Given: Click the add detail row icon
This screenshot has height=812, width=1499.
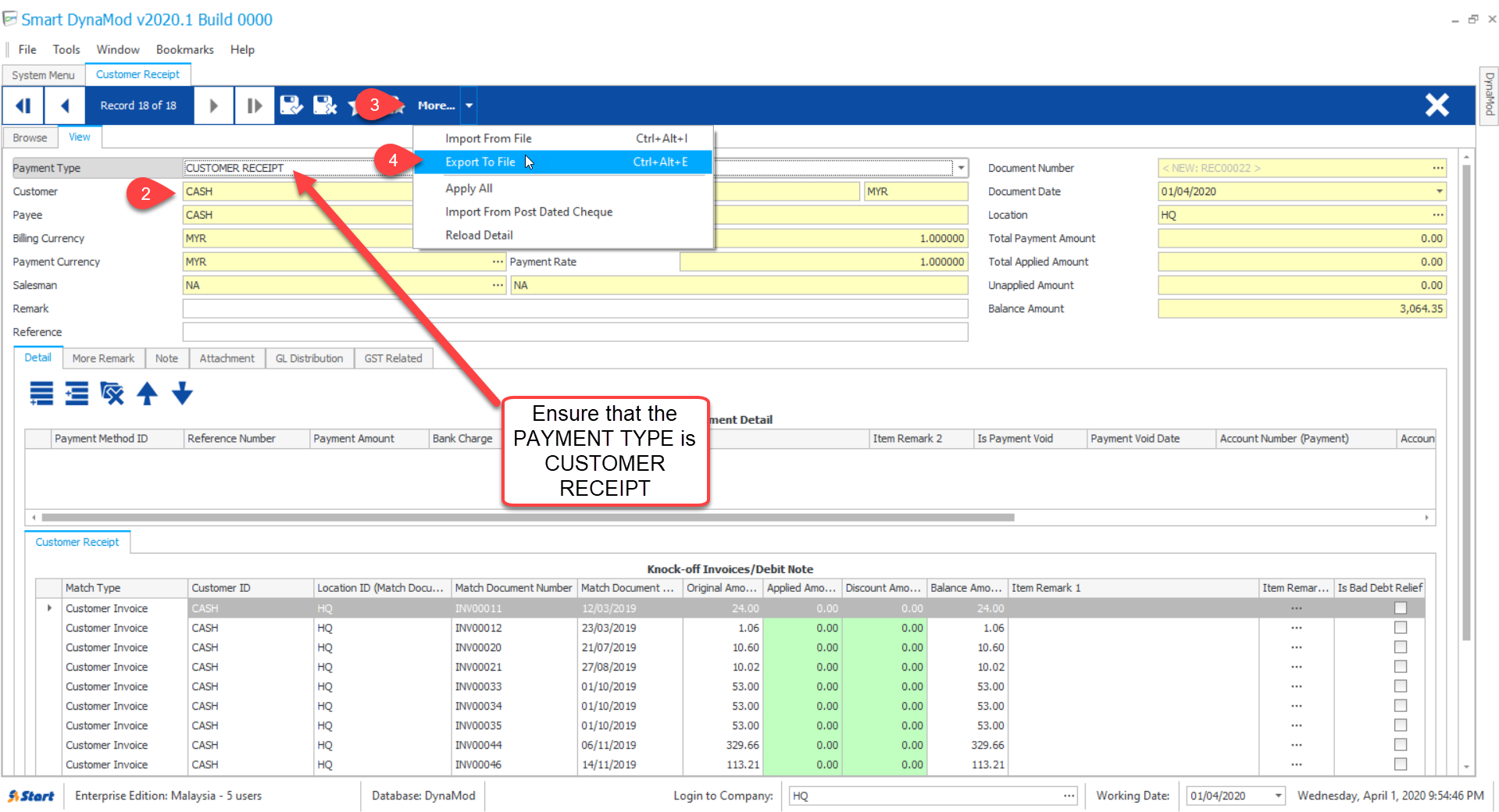Looking at the screenshot, I should click(41, 394).
